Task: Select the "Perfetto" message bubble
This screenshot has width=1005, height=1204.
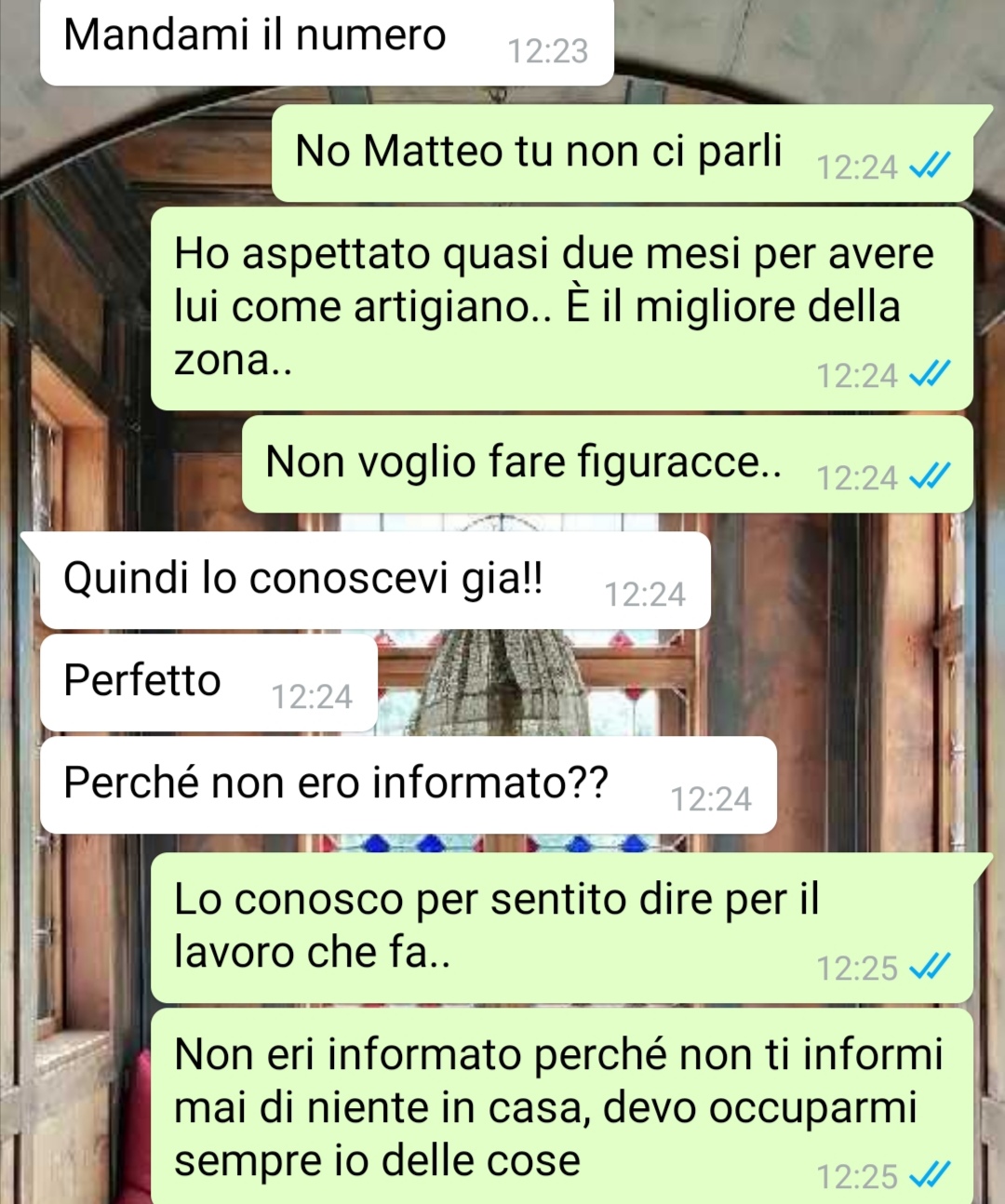Action: [208, 683]
